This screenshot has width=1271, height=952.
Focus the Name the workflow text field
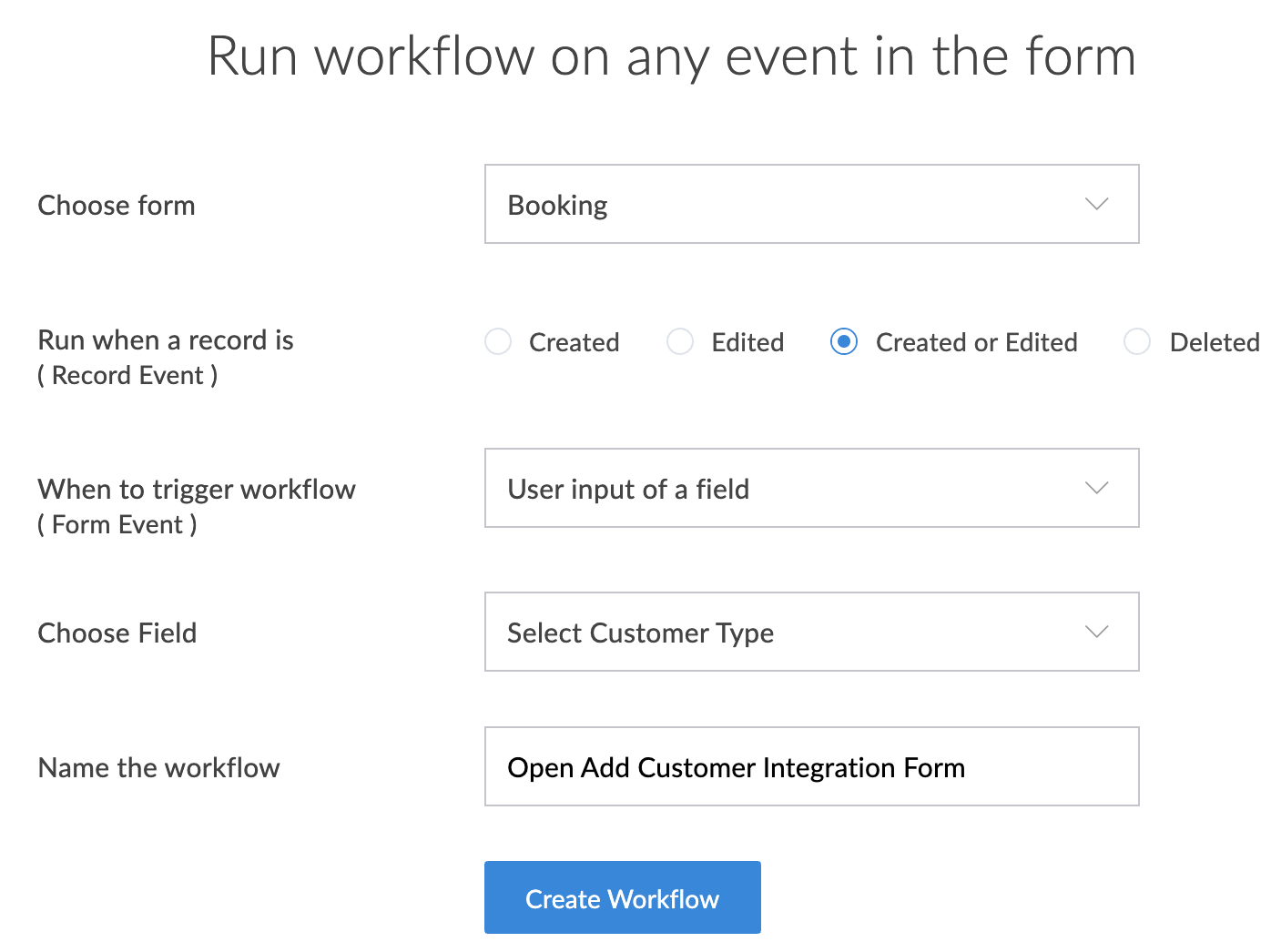pos(810,766)
